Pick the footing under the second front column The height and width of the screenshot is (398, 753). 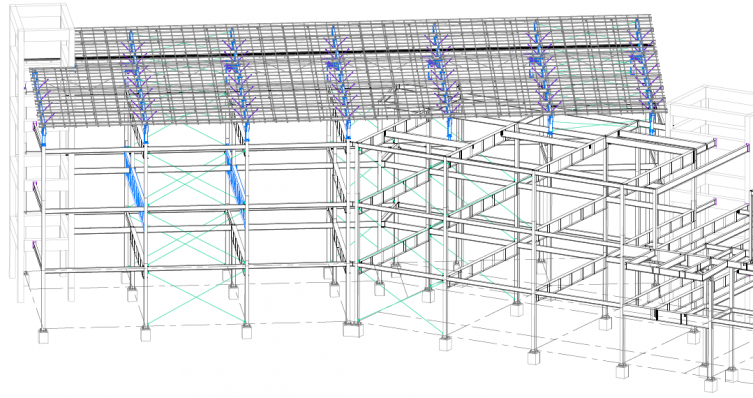pyautogui.click(x=146, y=334)
